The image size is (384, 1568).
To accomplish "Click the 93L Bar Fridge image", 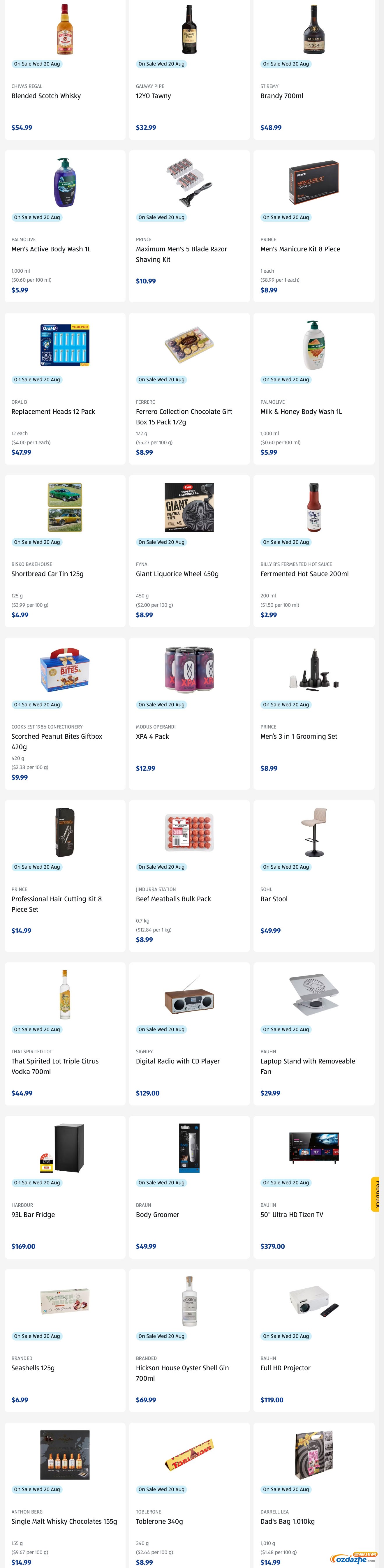I will [65, 1148].
